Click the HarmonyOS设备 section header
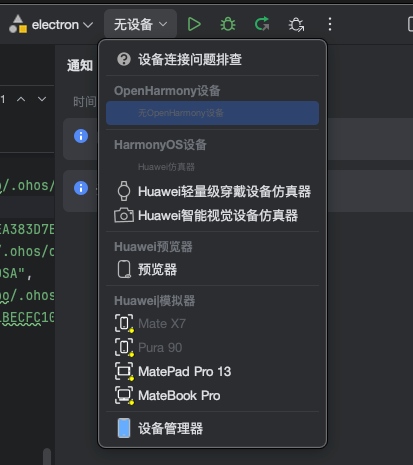 coord(160,145)
